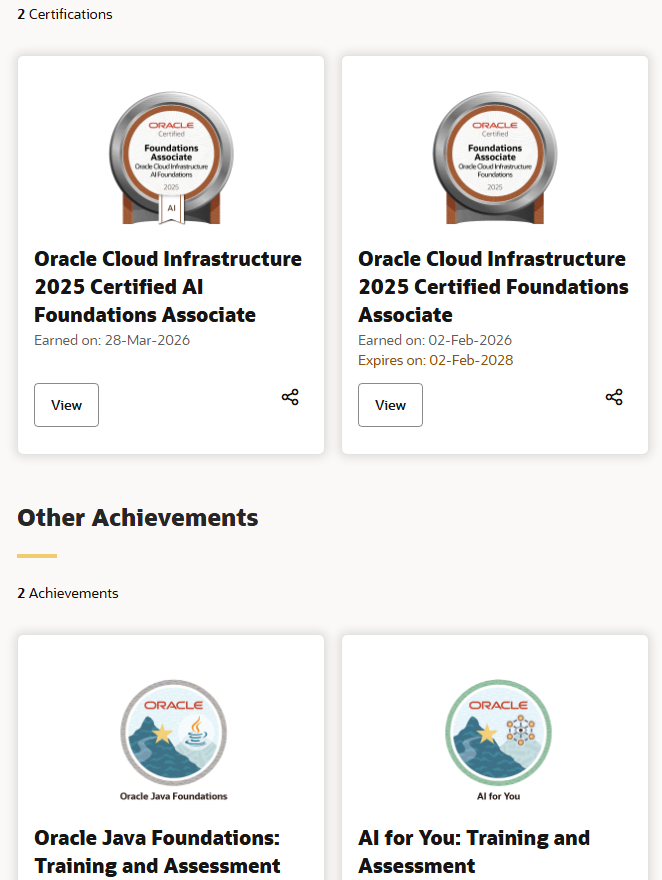Viewport: 662px width, 880px height.
Task: Click the 'AI for You' badge caption
Action: pyautogui.click(x=498, y=796)
